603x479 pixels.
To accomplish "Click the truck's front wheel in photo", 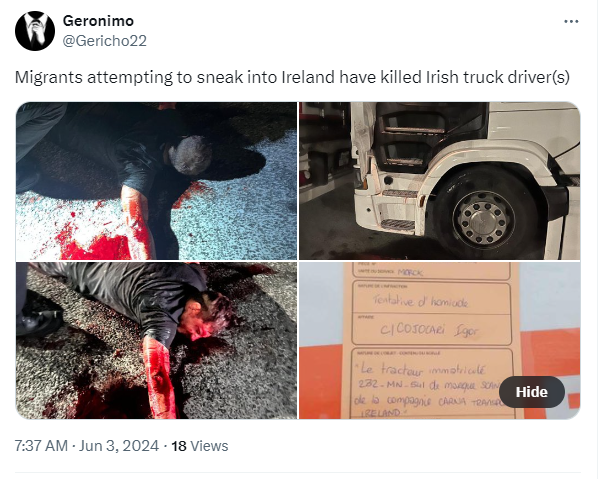I will tap(483, 218).
